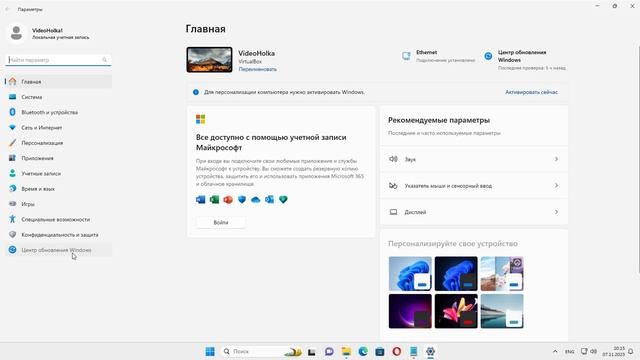Open Время и язык settings
640x360 pixels.
[x=58, y=189]
